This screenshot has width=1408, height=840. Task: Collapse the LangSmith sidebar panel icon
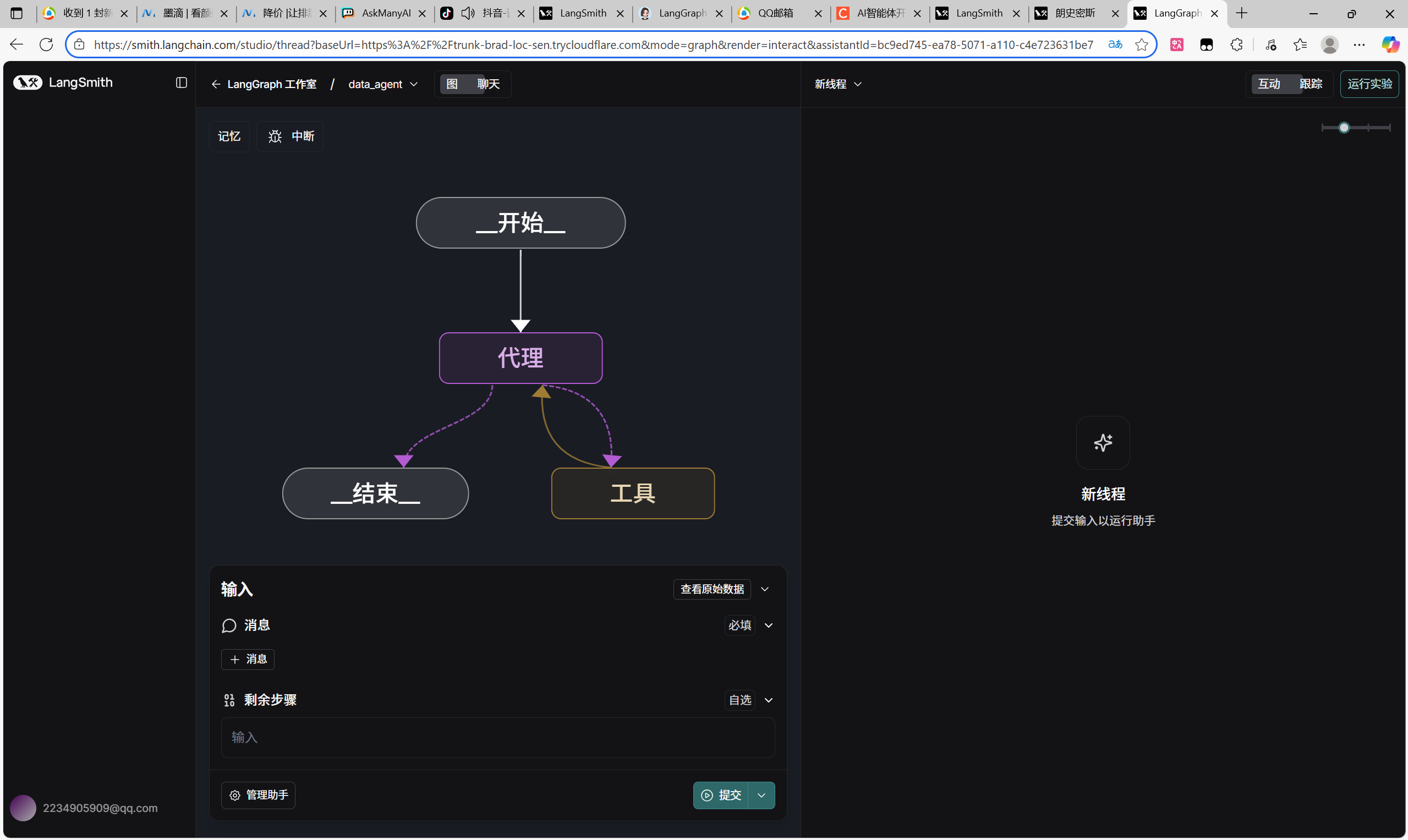click(x=181, y=83)
